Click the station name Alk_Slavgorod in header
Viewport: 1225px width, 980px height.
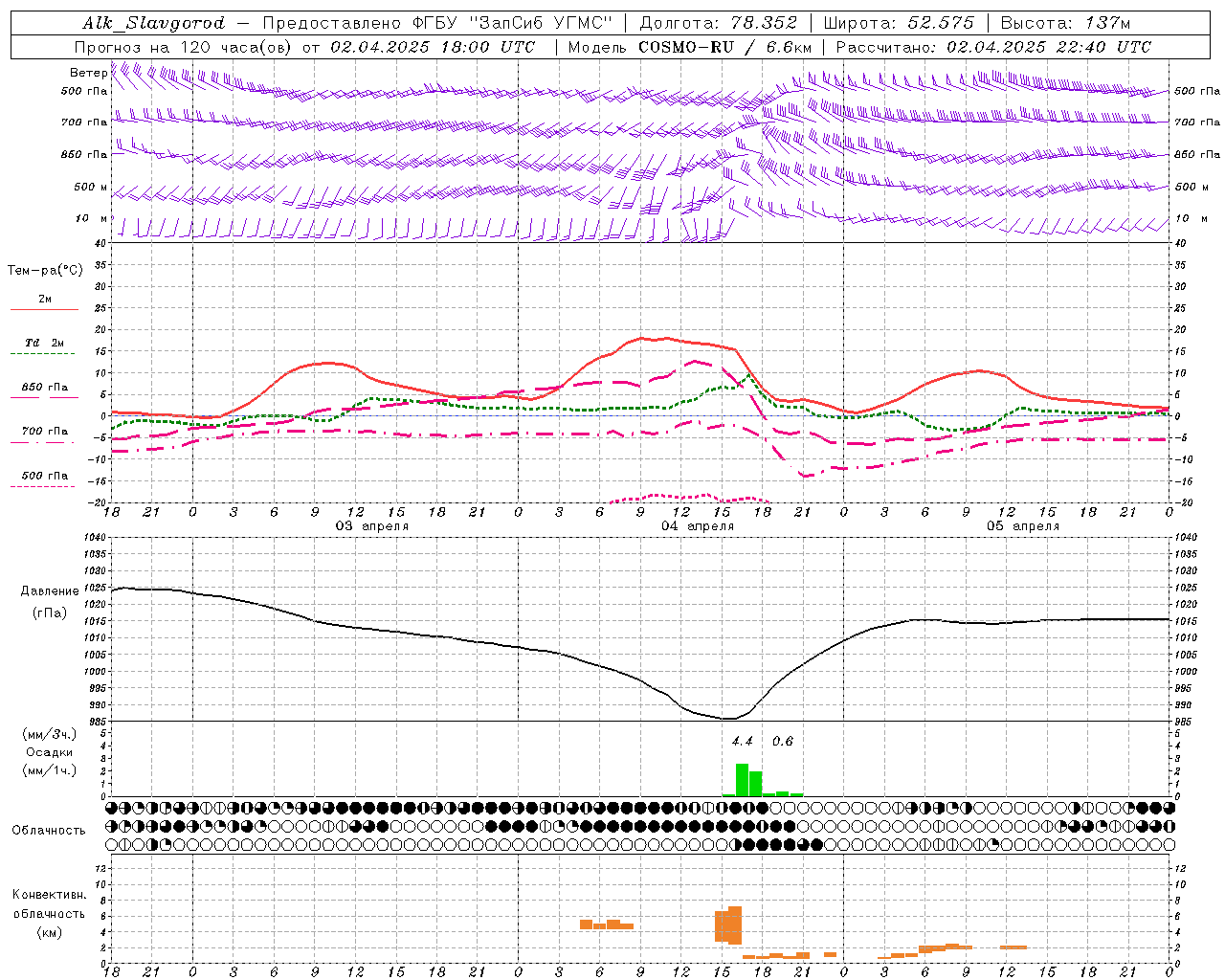[x=154, y=23]
